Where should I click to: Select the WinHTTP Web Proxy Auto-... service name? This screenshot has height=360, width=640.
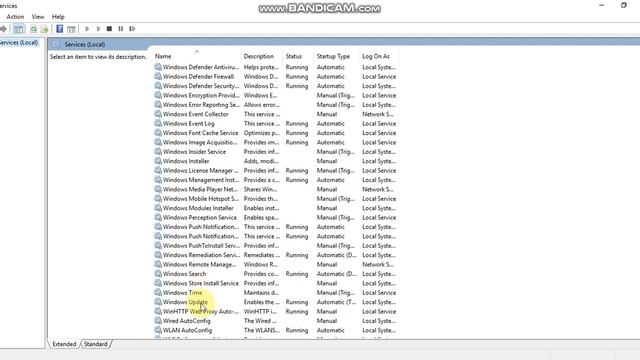click(200, 311)
